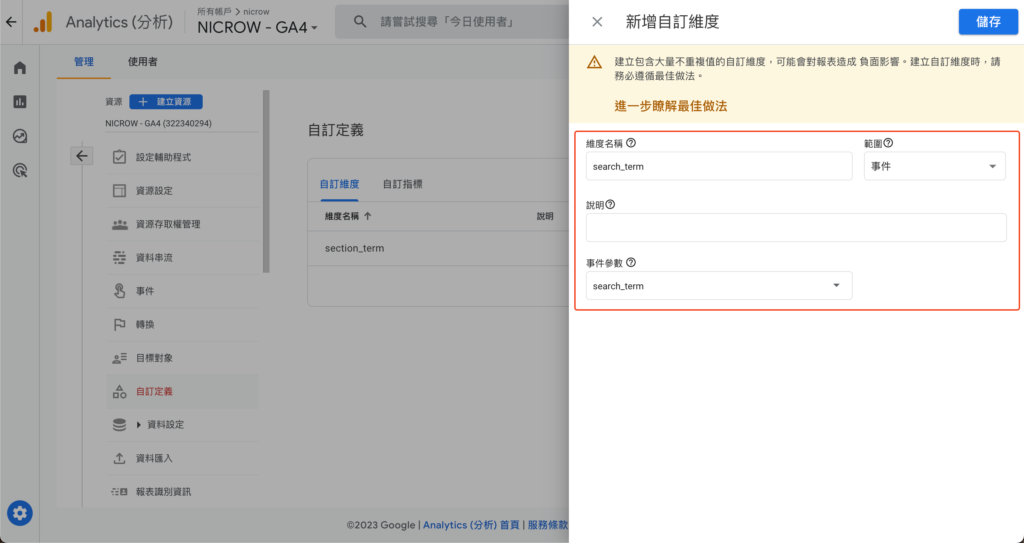Expand the 資料設定 submenu triangle
Viewport: 1024px width, 543px height.
pos(138,425)
